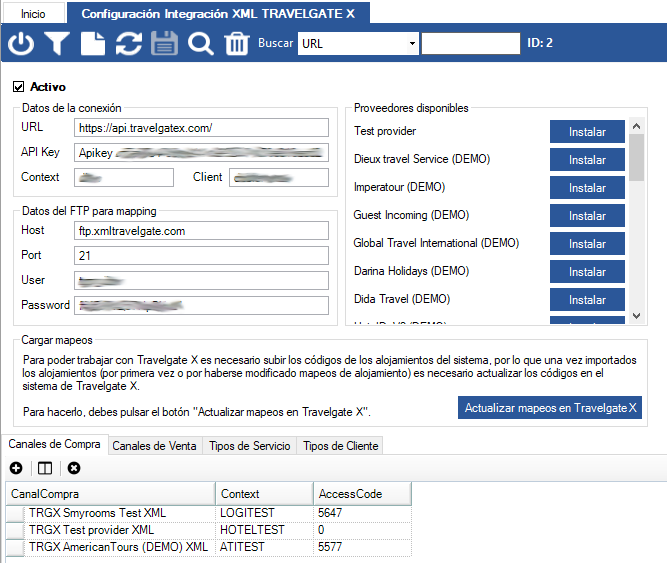667x563 pixels.
Task: Save using the floppy disk icon
Action: [x=164, y=43]
